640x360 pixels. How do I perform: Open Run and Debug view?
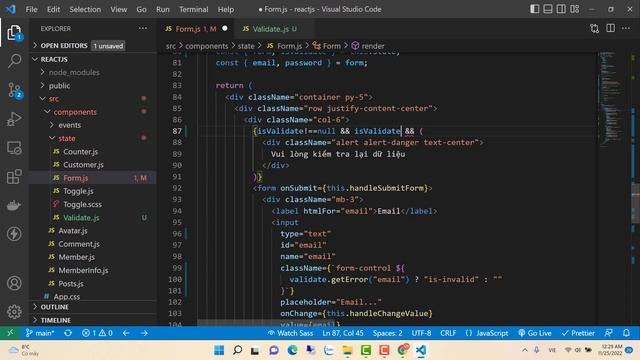point(14,119)
